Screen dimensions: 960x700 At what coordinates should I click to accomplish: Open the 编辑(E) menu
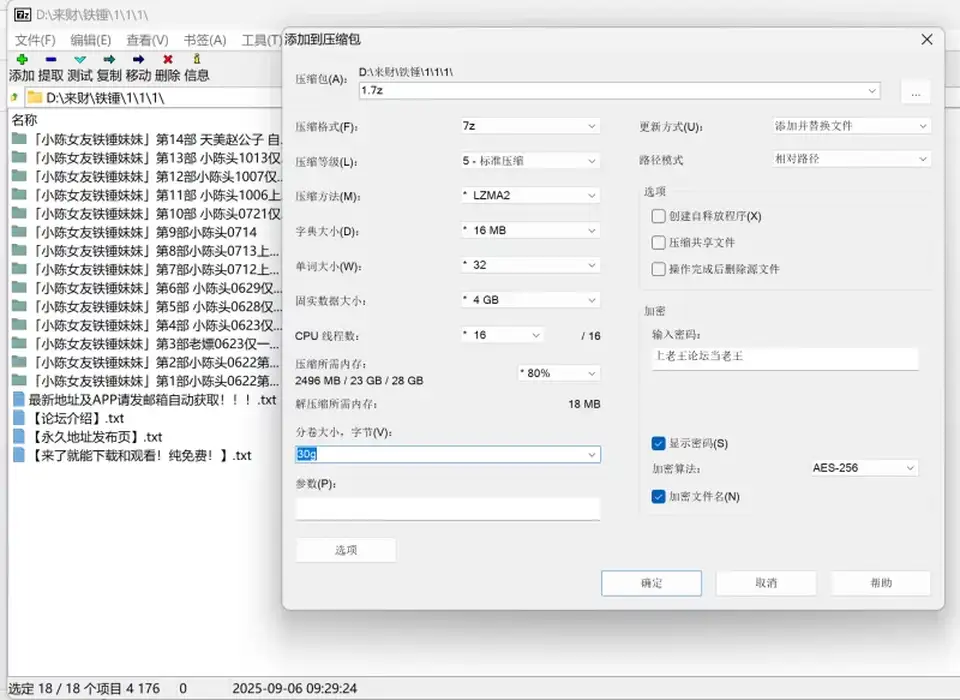(91, 40)
